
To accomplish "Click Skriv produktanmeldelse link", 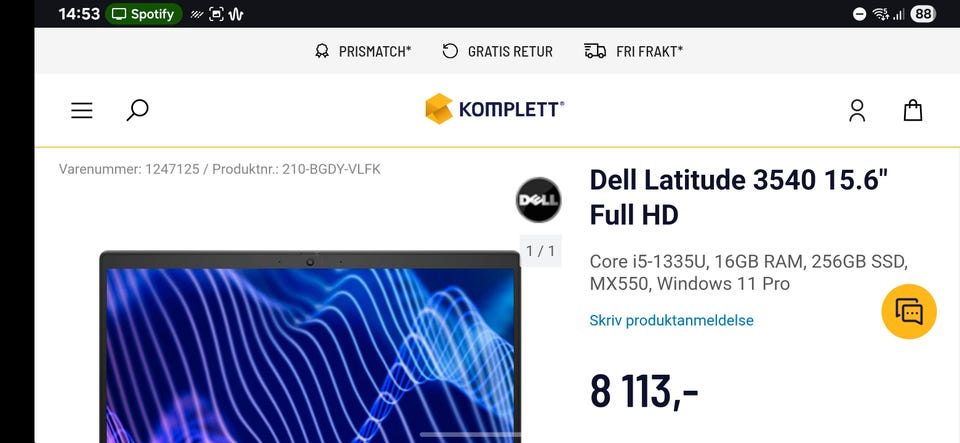I will point(671,320).
